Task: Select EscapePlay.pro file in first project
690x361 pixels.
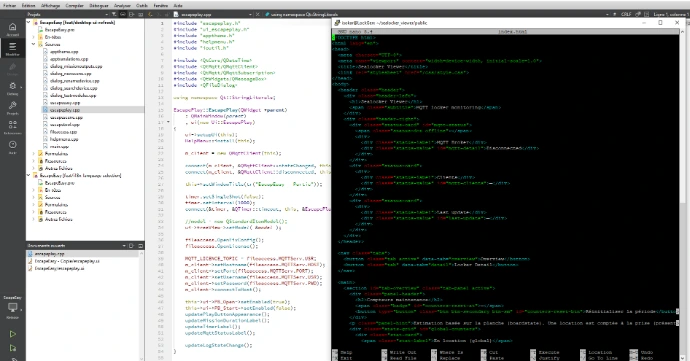Action: tap(59, 30)
